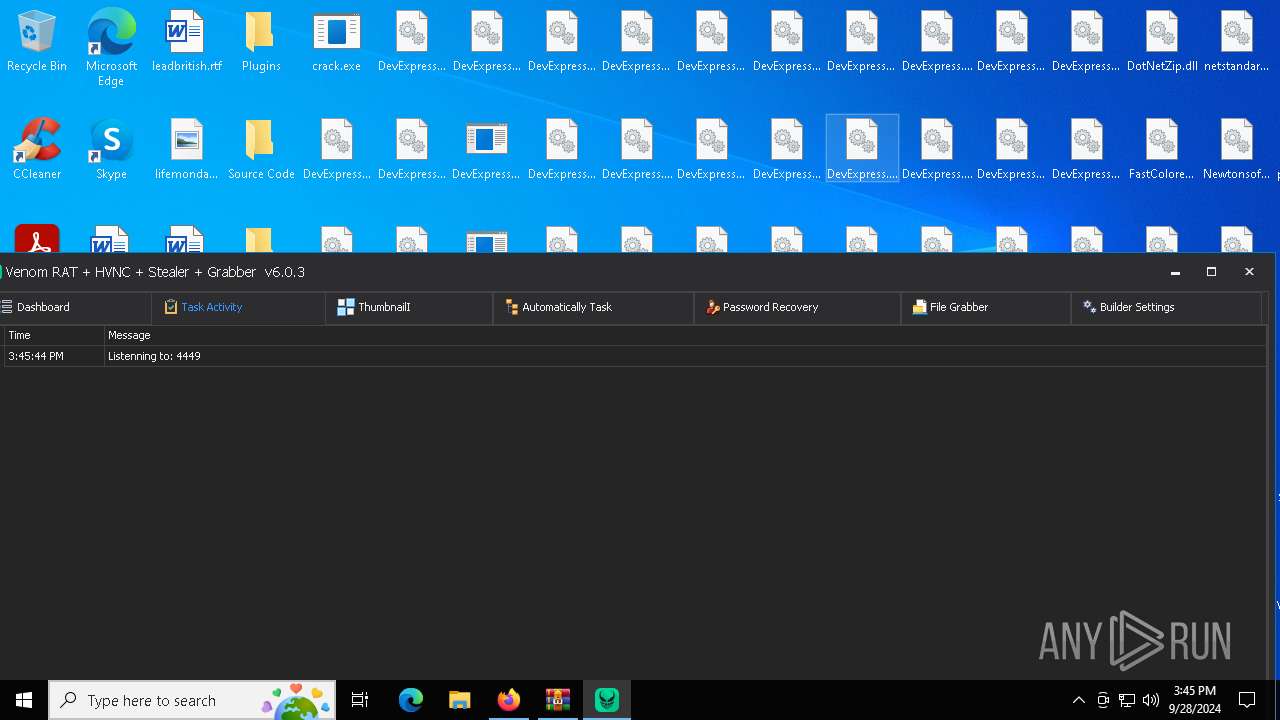
Task: Close the Venom RAT window
Action: pos(1249,272)
